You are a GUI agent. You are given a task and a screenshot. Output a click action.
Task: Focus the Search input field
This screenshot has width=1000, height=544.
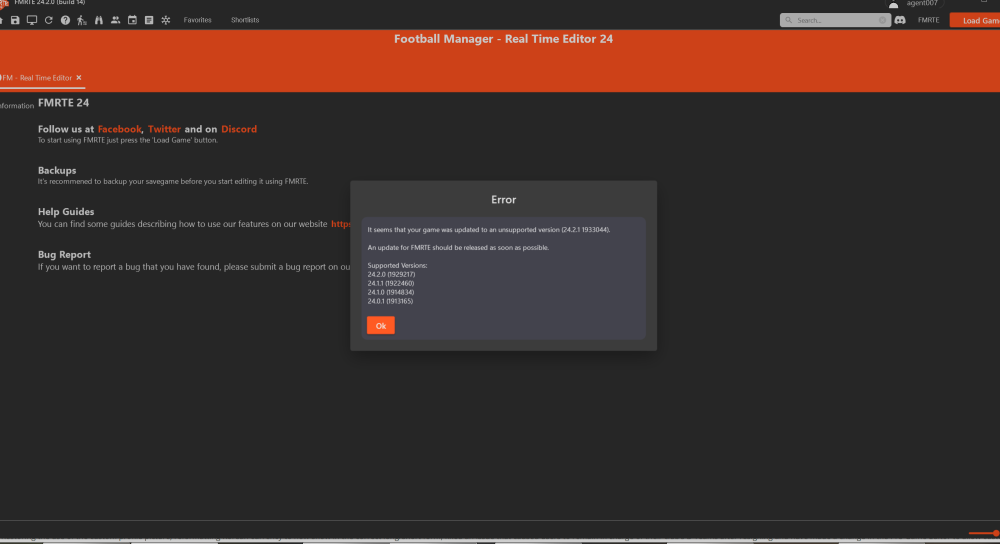coord(835,20)
